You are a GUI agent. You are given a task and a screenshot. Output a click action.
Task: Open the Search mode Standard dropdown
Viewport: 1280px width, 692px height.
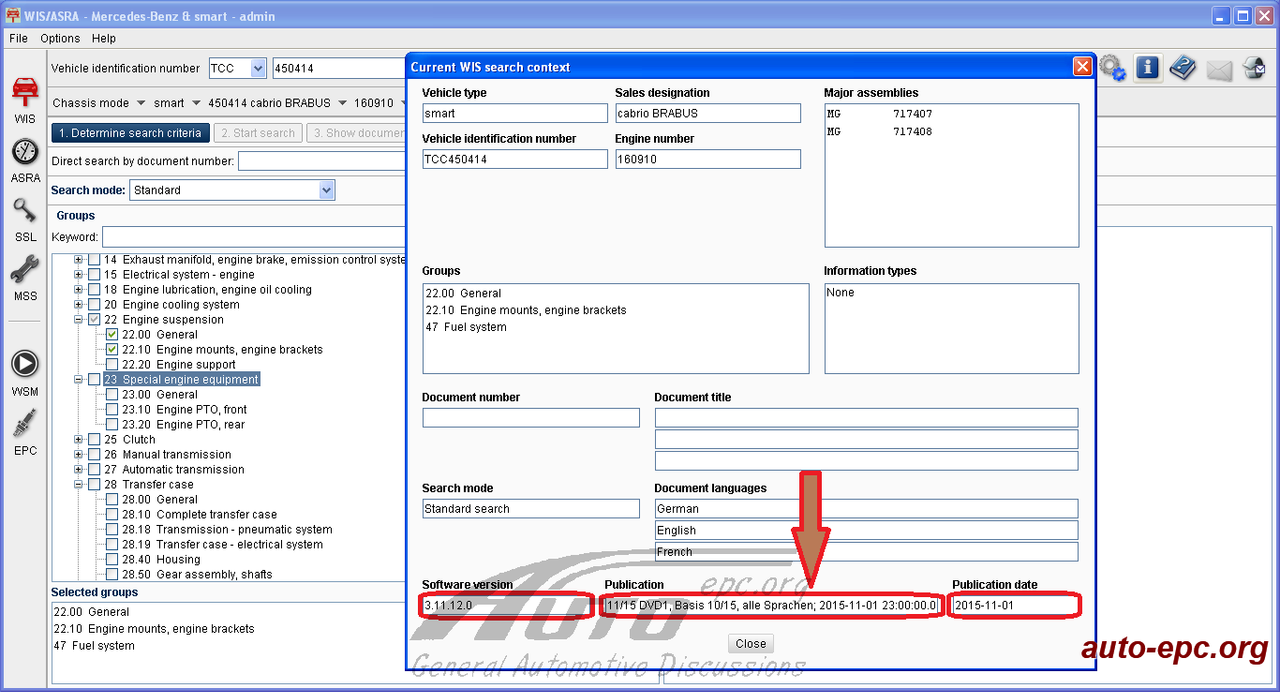click(326, 190)
